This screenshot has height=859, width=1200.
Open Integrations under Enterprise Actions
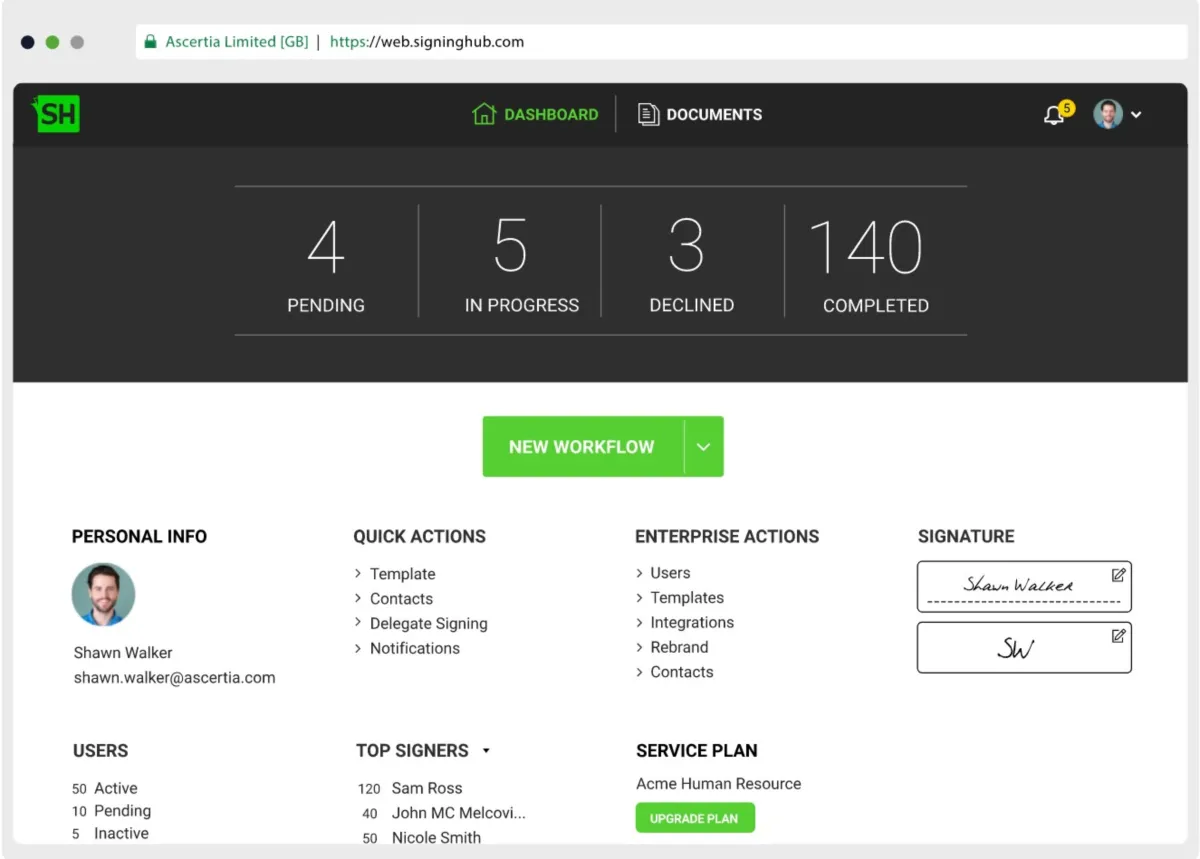click(x=691, y=623)
